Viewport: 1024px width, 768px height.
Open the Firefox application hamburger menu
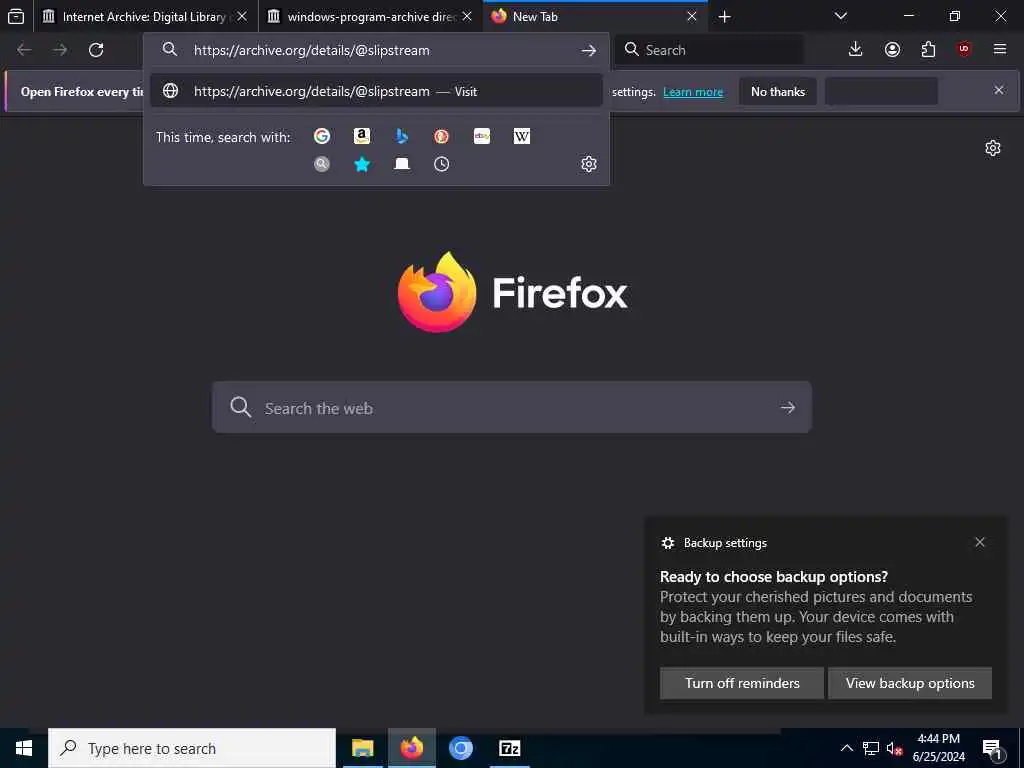click(x=1000, y=49)
